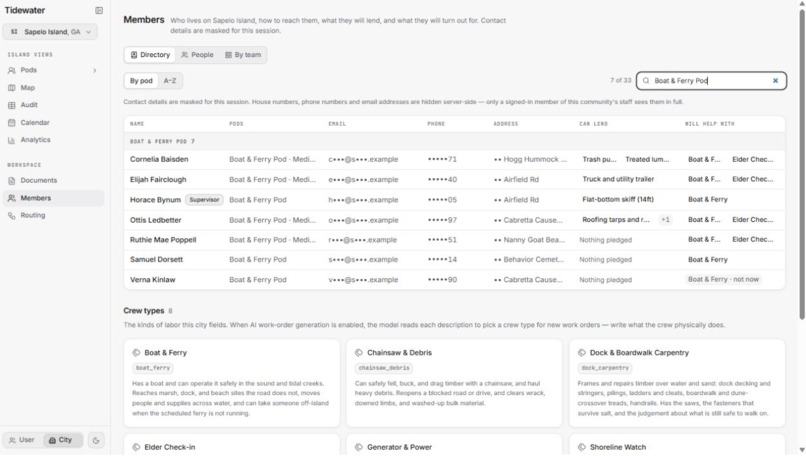This screenshot has width=806, height=456.
Task: Open the Boat & Ferry crew type card
Action: click(231, 383)
